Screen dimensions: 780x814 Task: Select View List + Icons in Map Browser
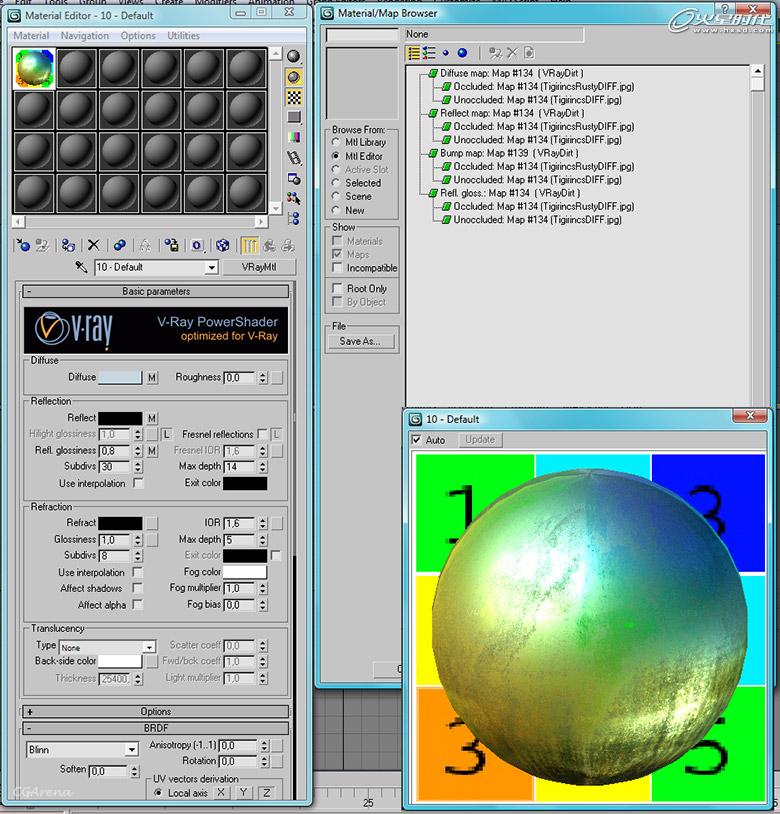click(x=429, y=53)
